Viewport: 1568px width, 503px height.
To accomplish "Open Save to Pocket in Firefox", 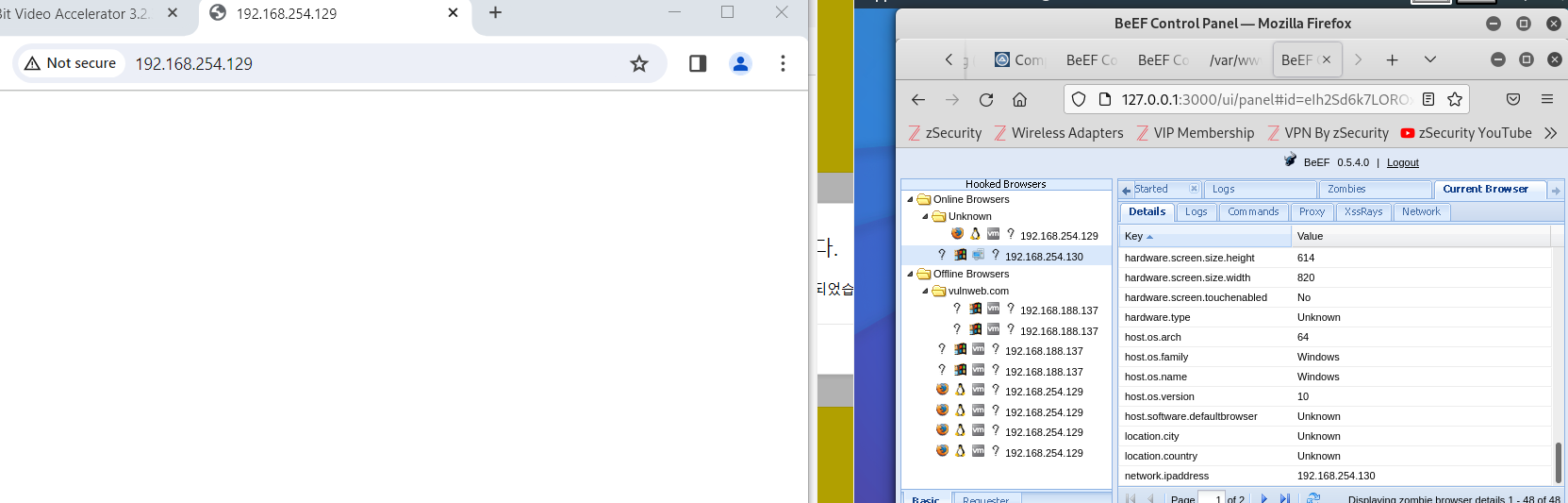I will [x=1513, y=99].
